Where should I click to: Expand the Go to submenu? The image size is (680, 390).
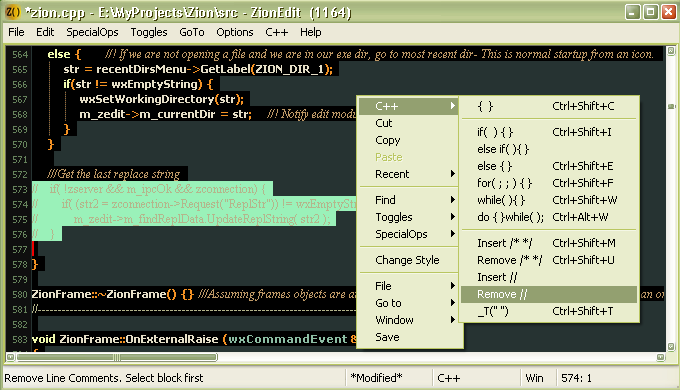pyautogui.click(x=409, y=303)
